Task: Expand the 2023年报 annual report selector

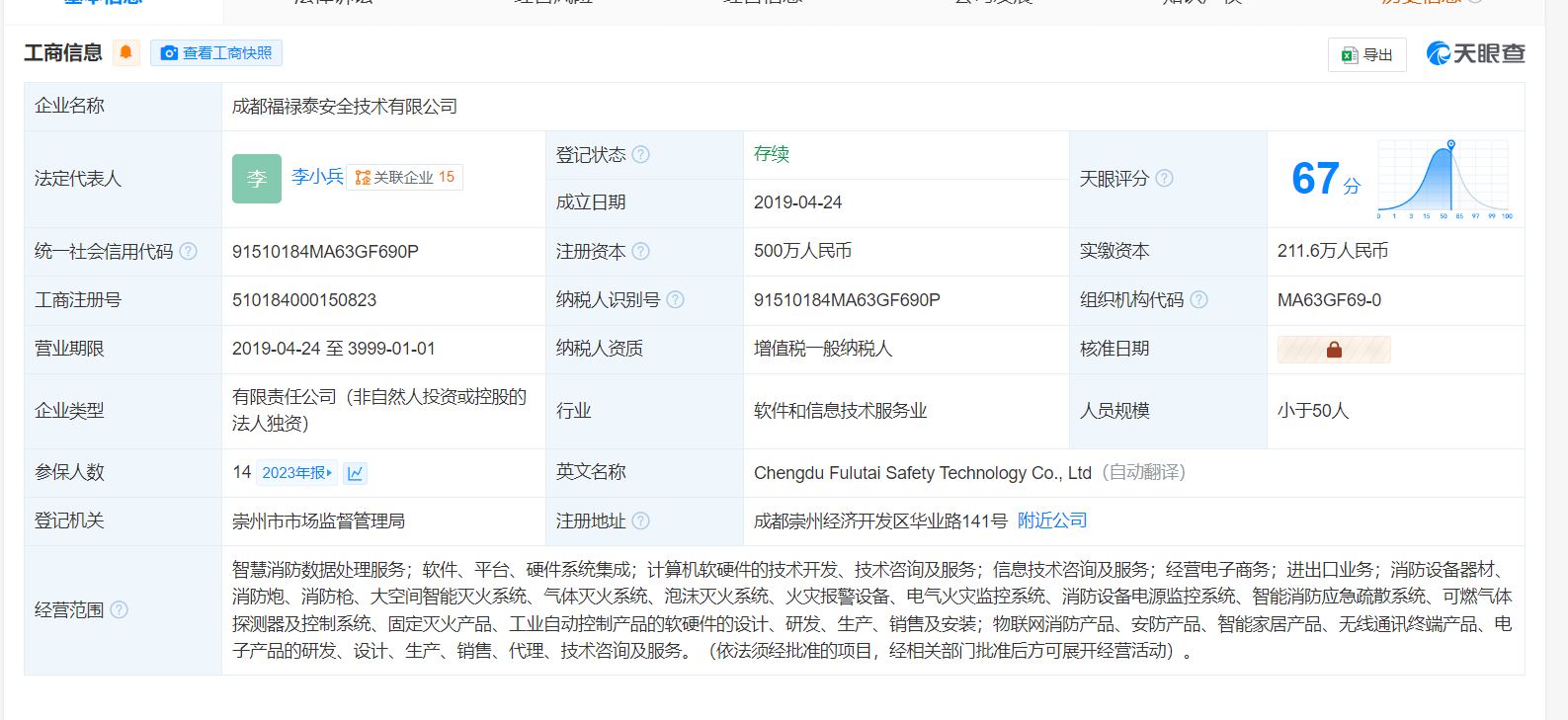Action: click(297, 473)
